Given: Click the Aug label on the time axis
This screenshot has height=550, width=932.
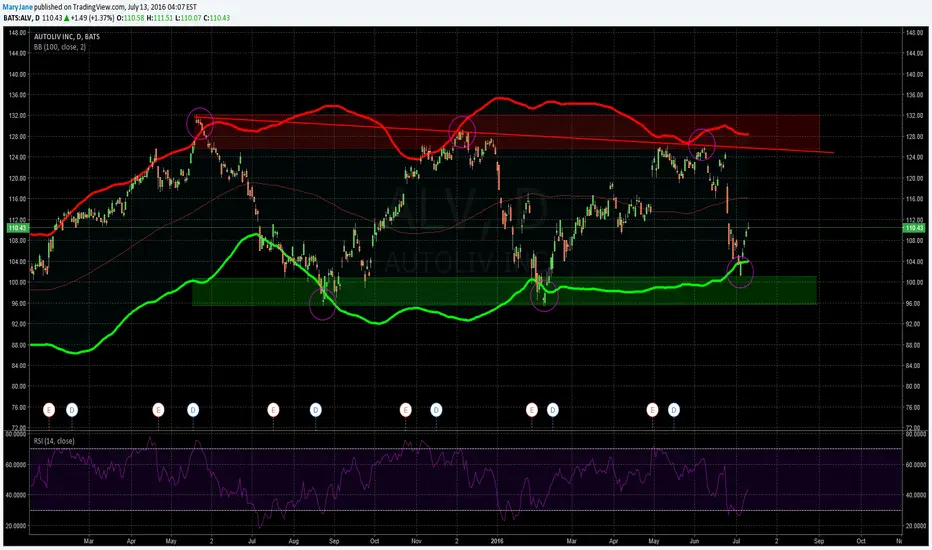Looking at the screenshot, I should point(294,541).
